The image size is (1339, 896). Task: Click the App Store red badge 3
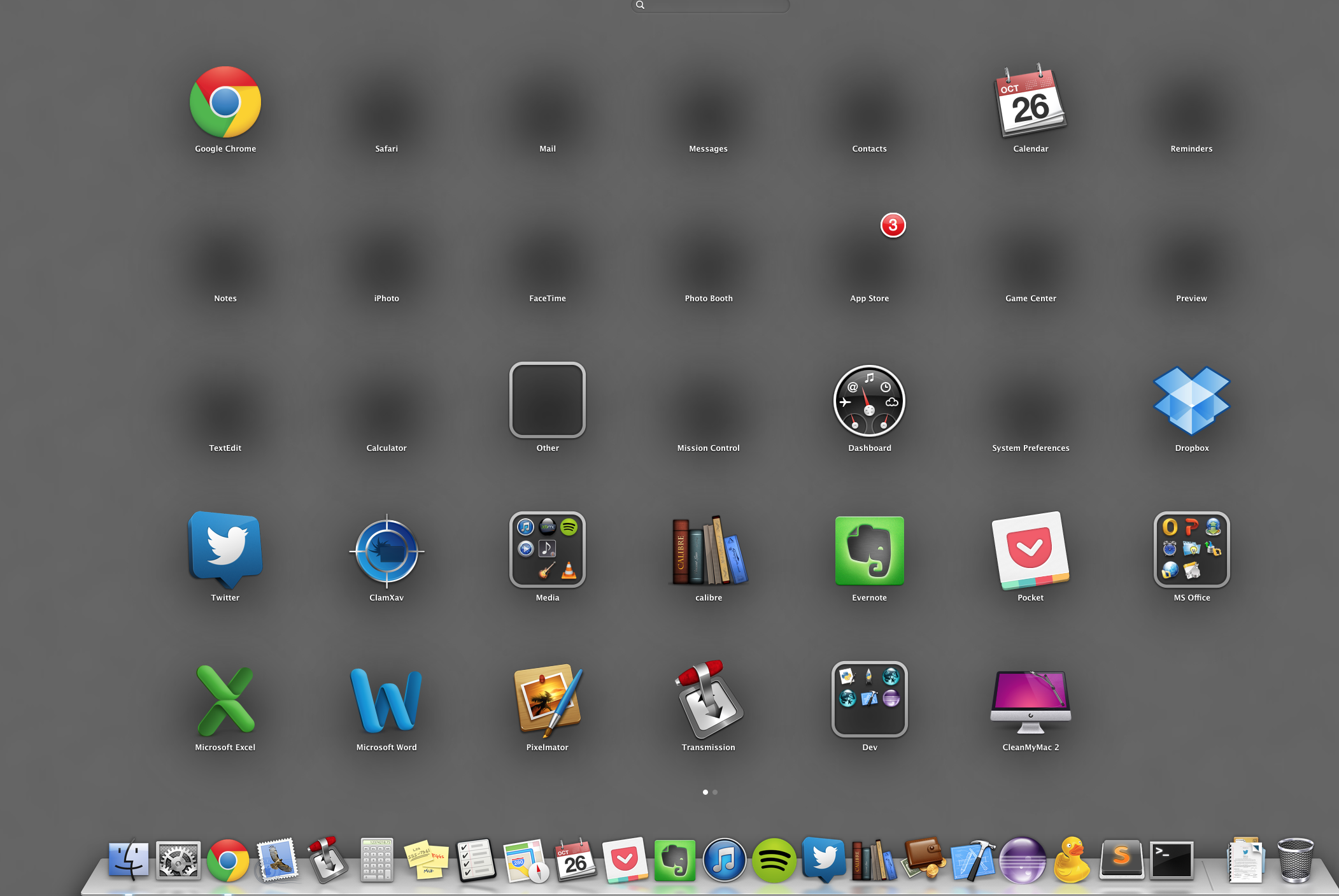(x=893, y=225)
